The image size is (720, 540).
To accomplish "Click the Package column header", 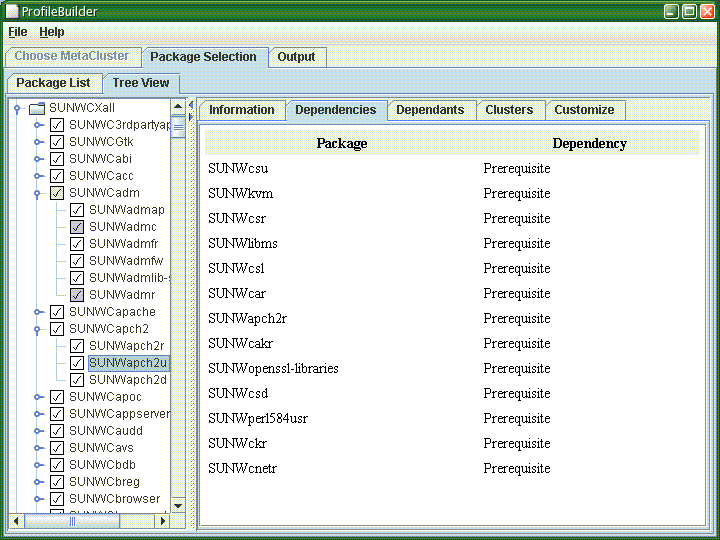I will (x=342, y=143).
